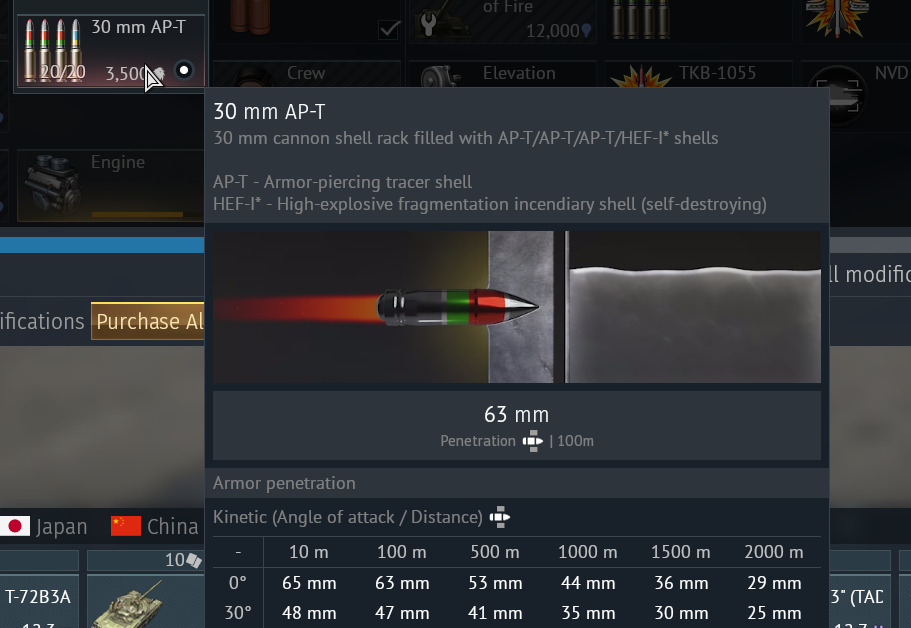The image size is (911, 628).
Task: Select the 30 mm AP-T ammo belt icon
Action: (x=52, y=51)
